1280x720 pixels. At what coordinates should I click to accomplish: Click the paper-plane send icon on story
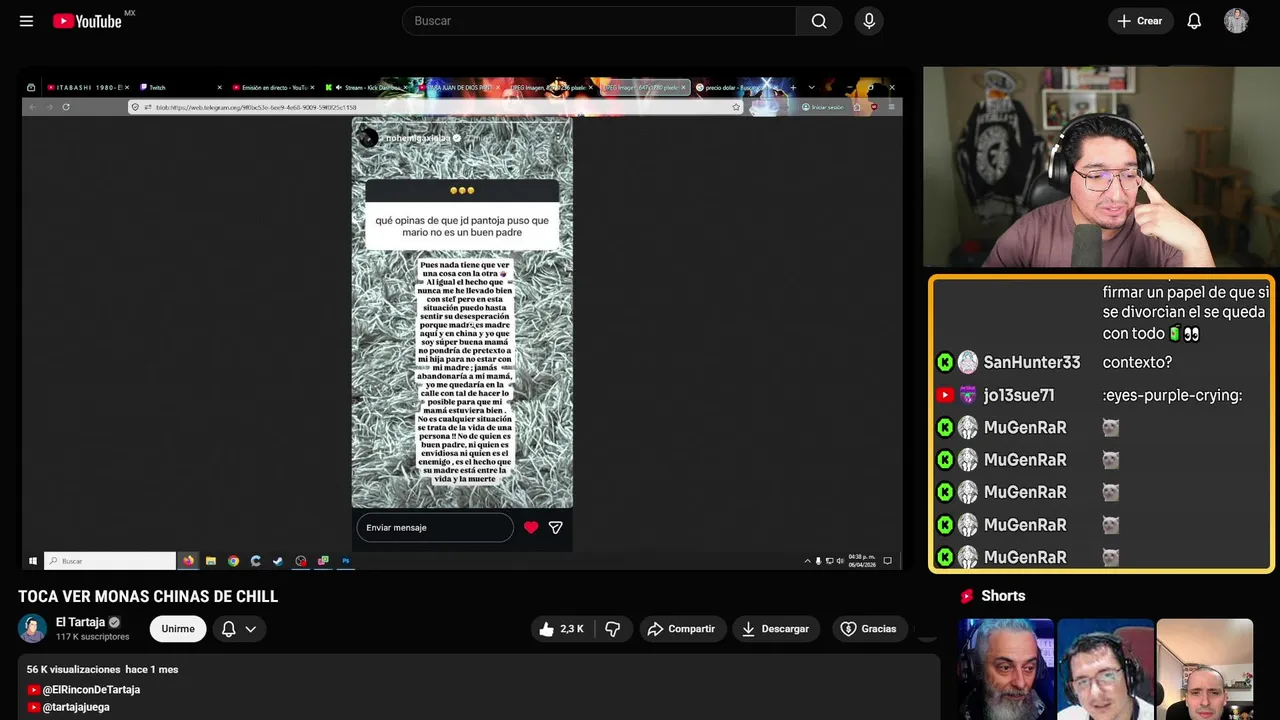(556, 528)
